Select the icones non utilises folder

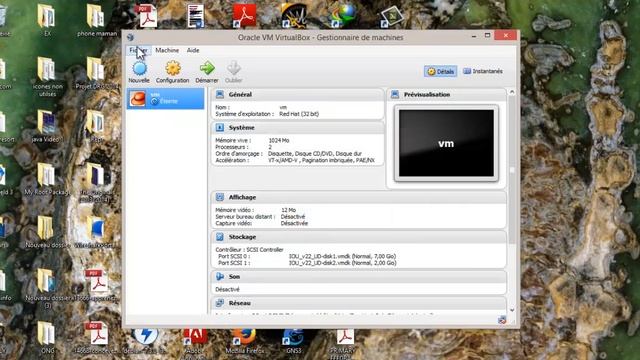pyautogui.click(x=47, y=77)
